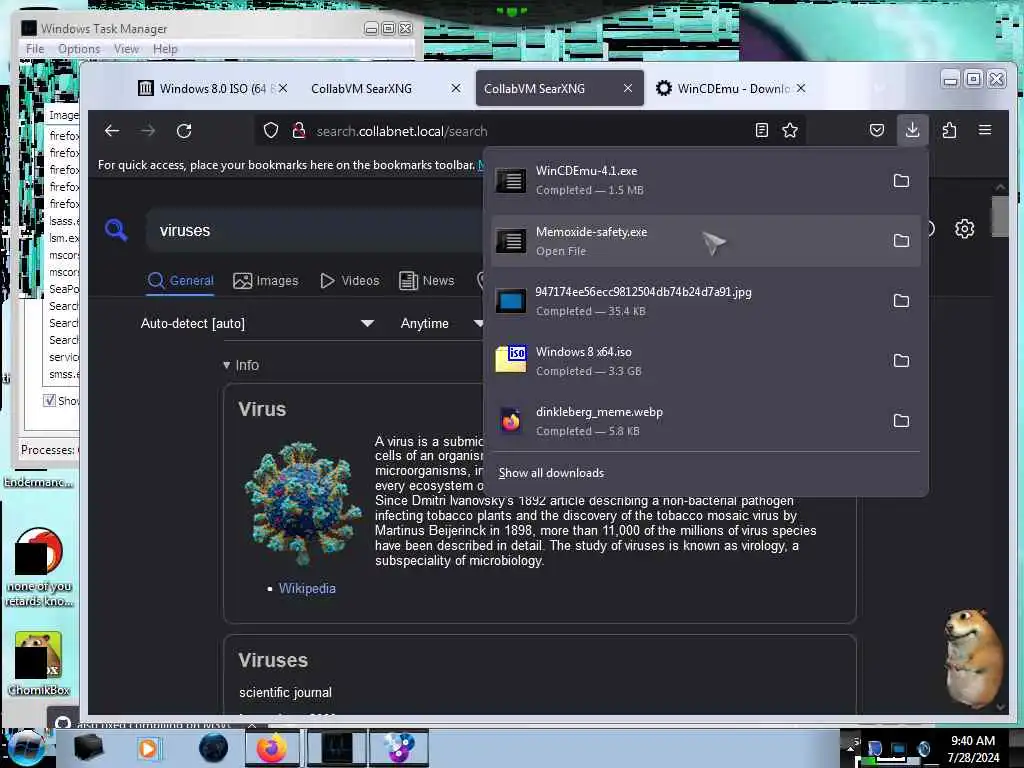Open the tracking protection shield icon

(x=270, y=131)
